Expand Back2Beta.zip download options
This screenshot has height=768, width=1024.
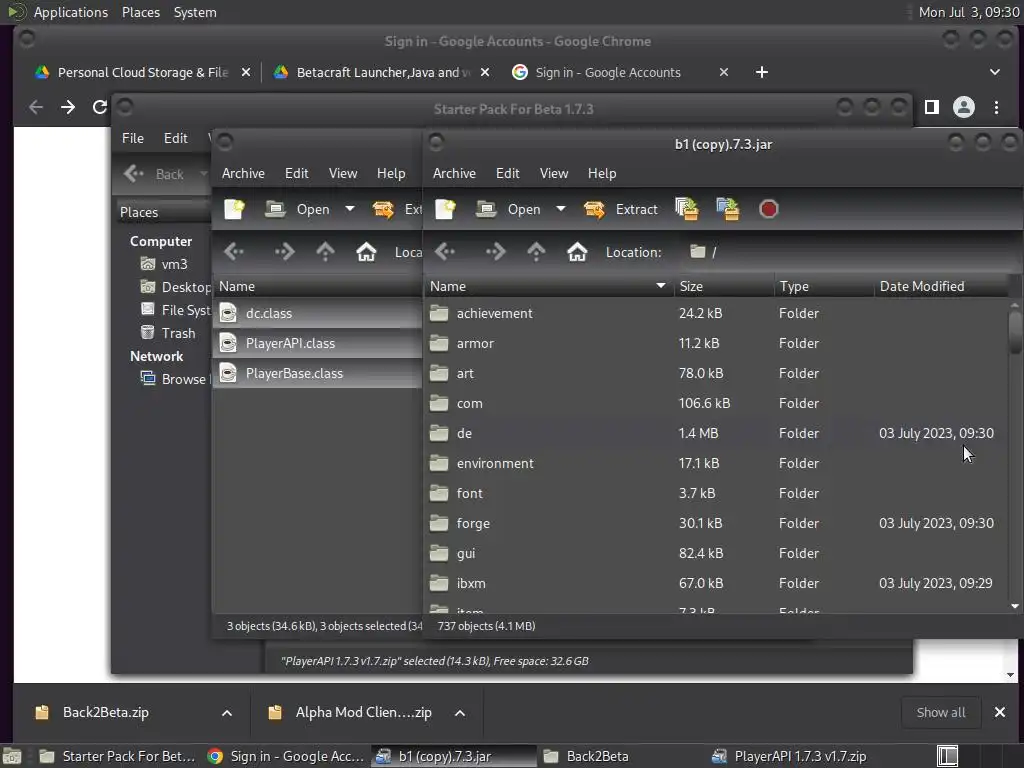(227, 712)
